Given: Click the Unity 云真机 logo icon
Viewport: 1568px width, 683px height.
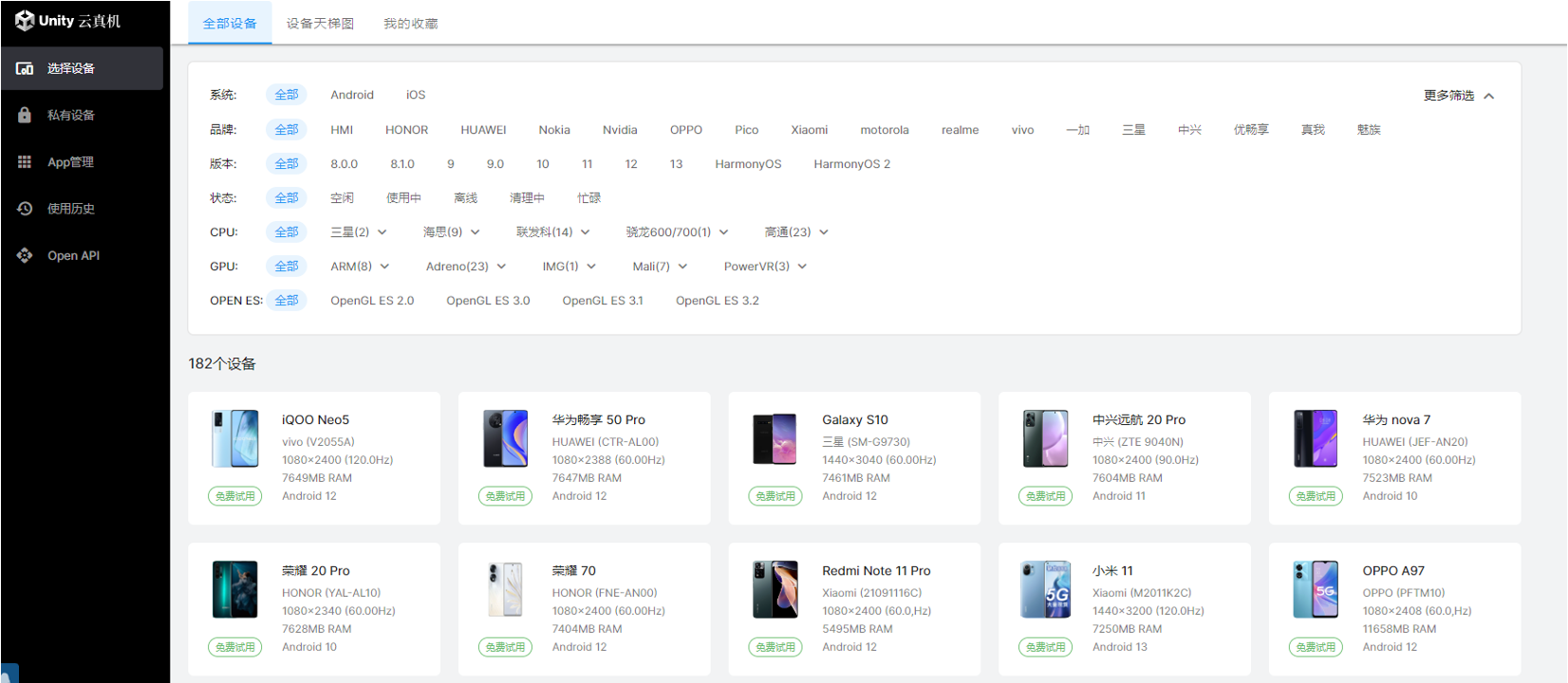Looking at the screenshot, I should 25,21.
